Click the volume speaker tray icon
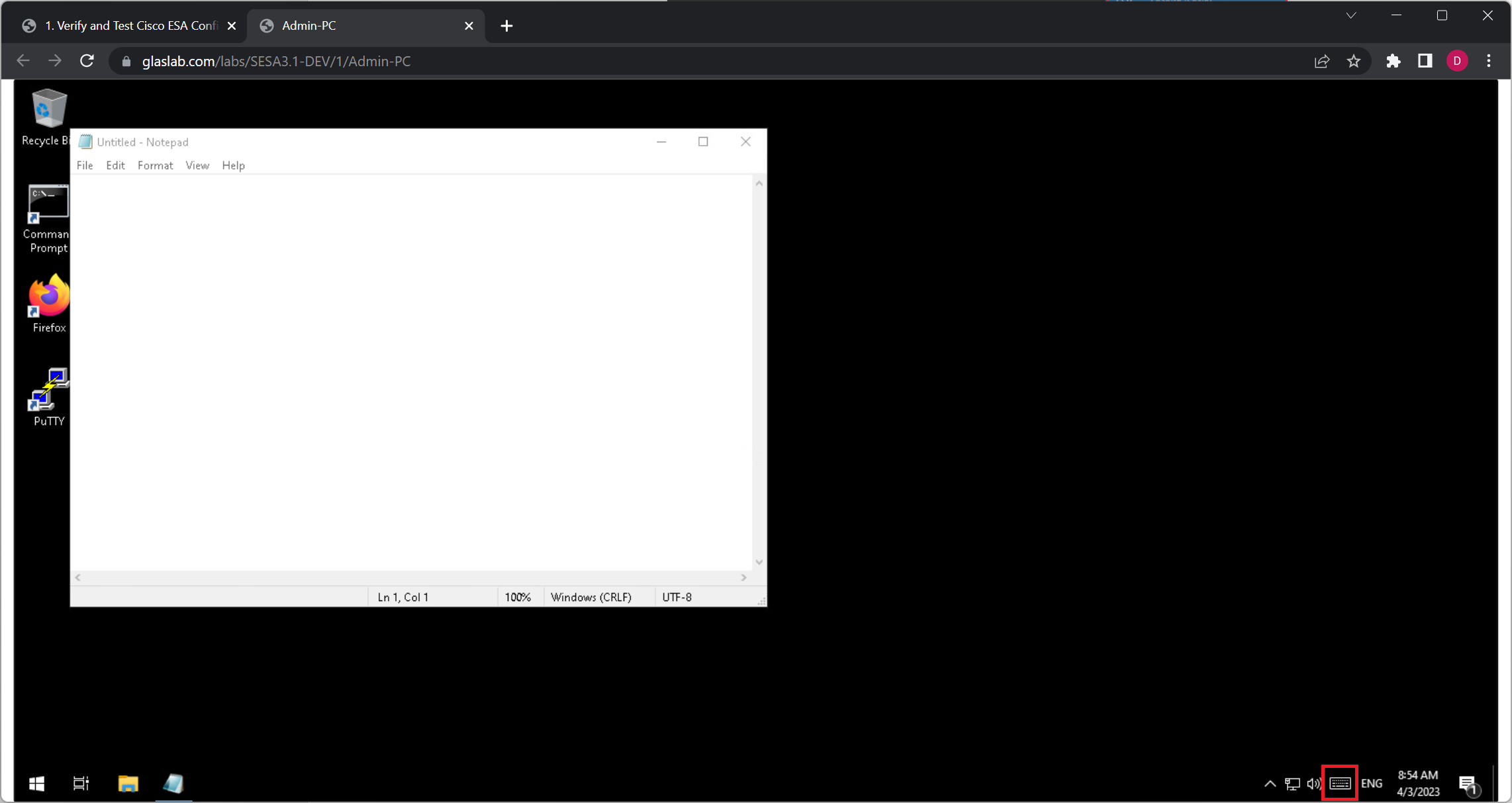The image size is (1512, 803). tap(1313, 784)
